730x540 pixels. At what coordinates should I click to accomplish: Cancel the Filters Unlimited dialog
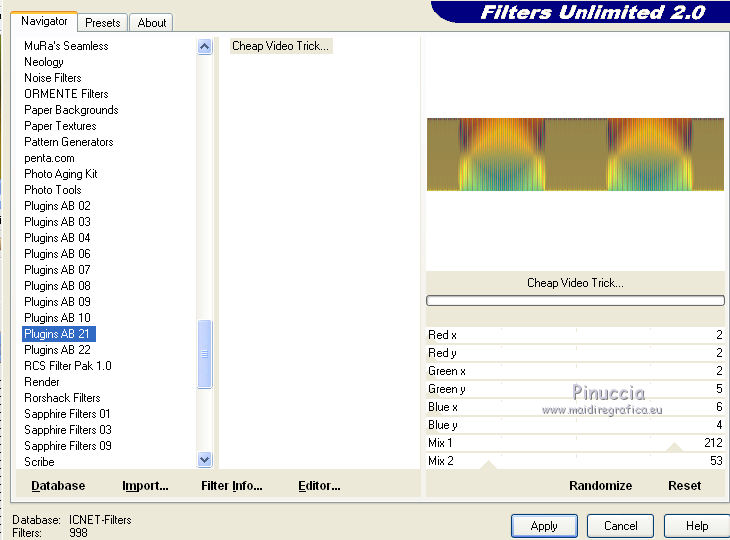click(x=621, y=526)
